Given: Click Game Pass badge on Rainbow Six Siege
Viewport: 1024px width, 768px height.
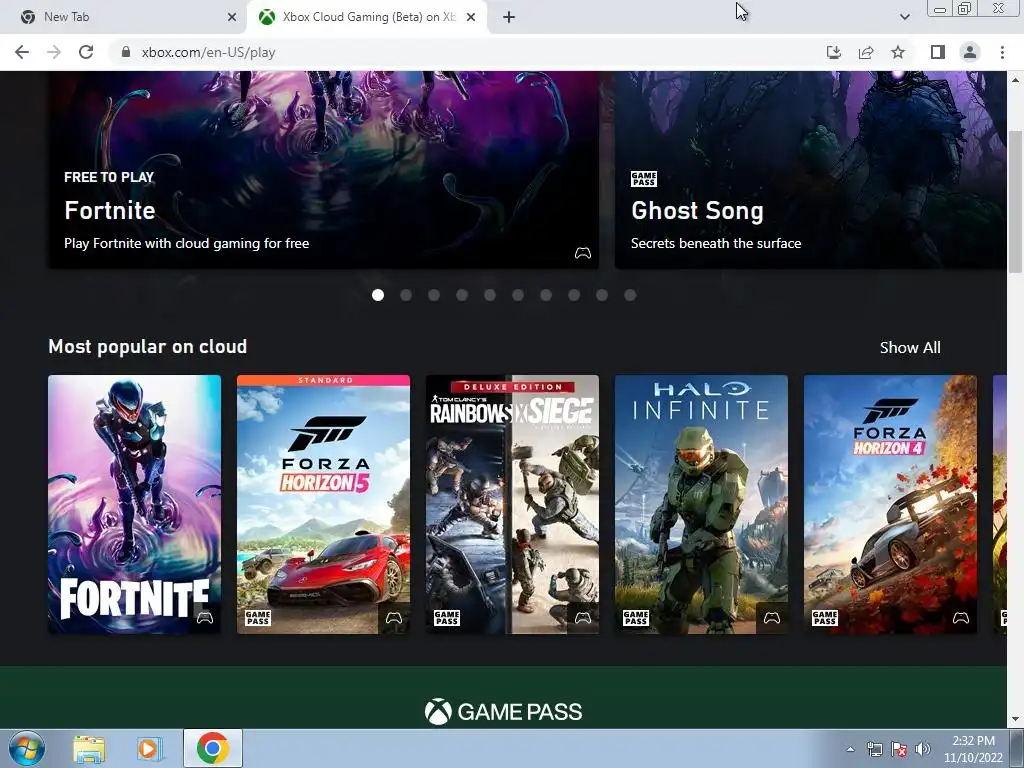Looking at the screenshot, I should point(447,618).
